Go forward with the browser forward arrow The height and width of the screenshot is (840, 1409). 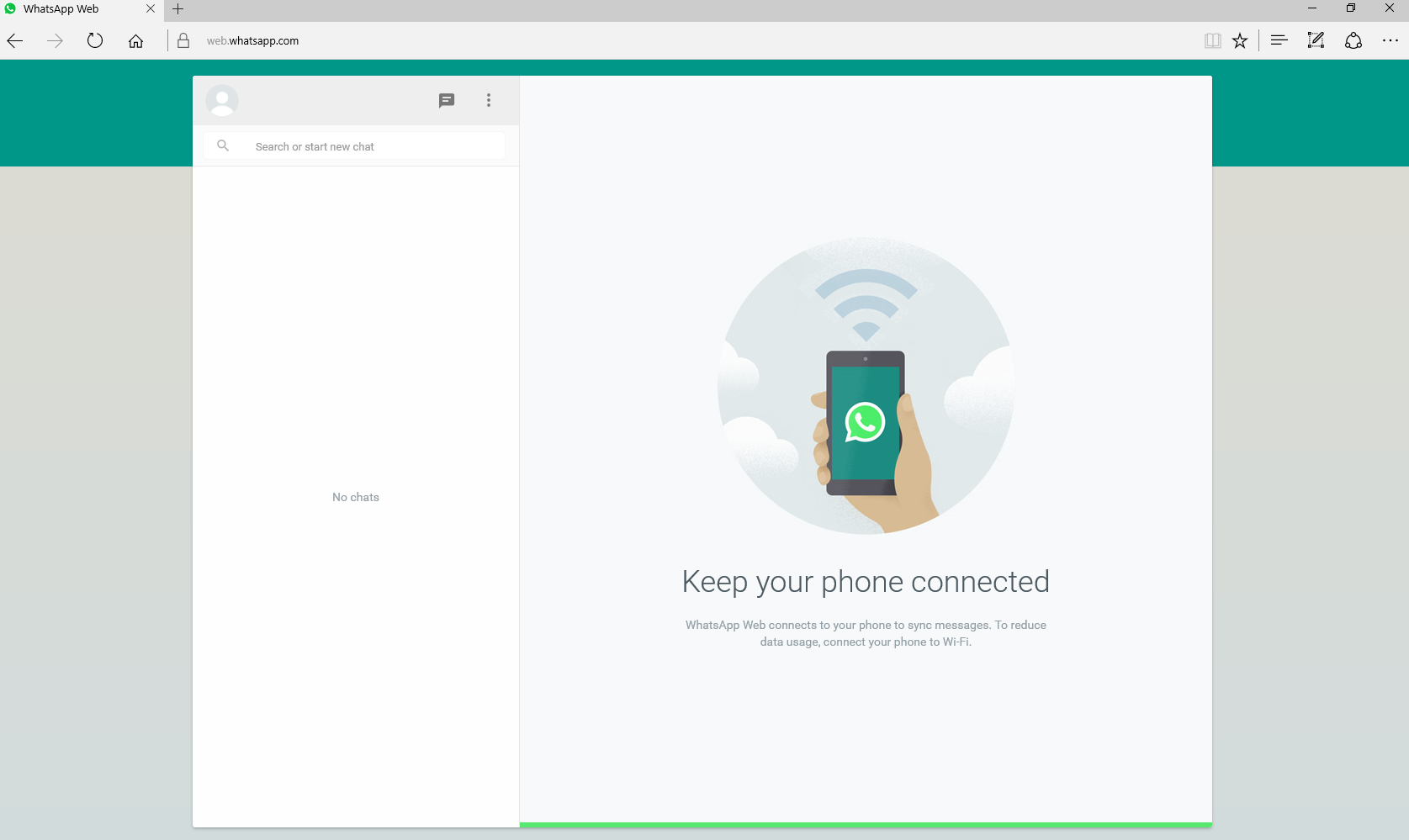point(56,40)
